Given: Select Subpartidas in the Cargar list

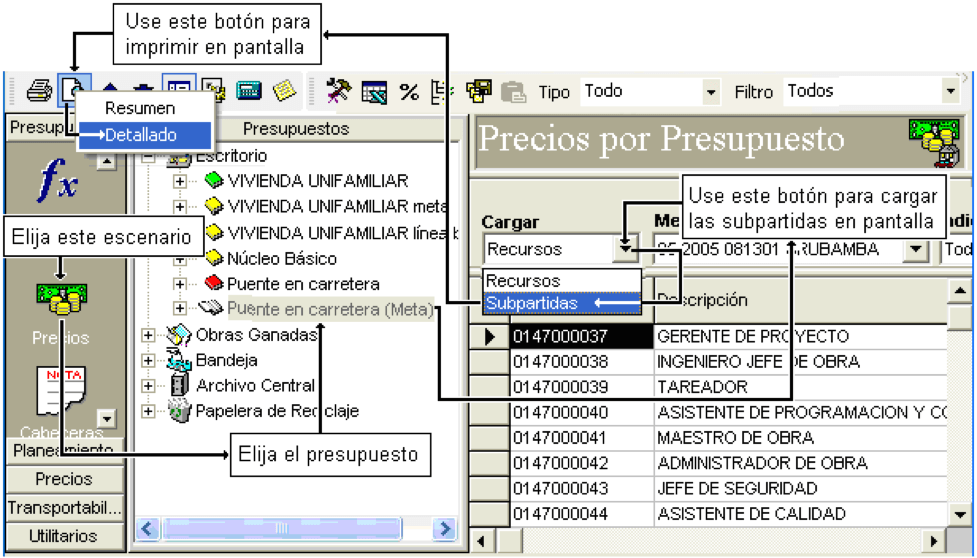Looking at the screenshot, I should pyautogui.click(x=562, y=303).
